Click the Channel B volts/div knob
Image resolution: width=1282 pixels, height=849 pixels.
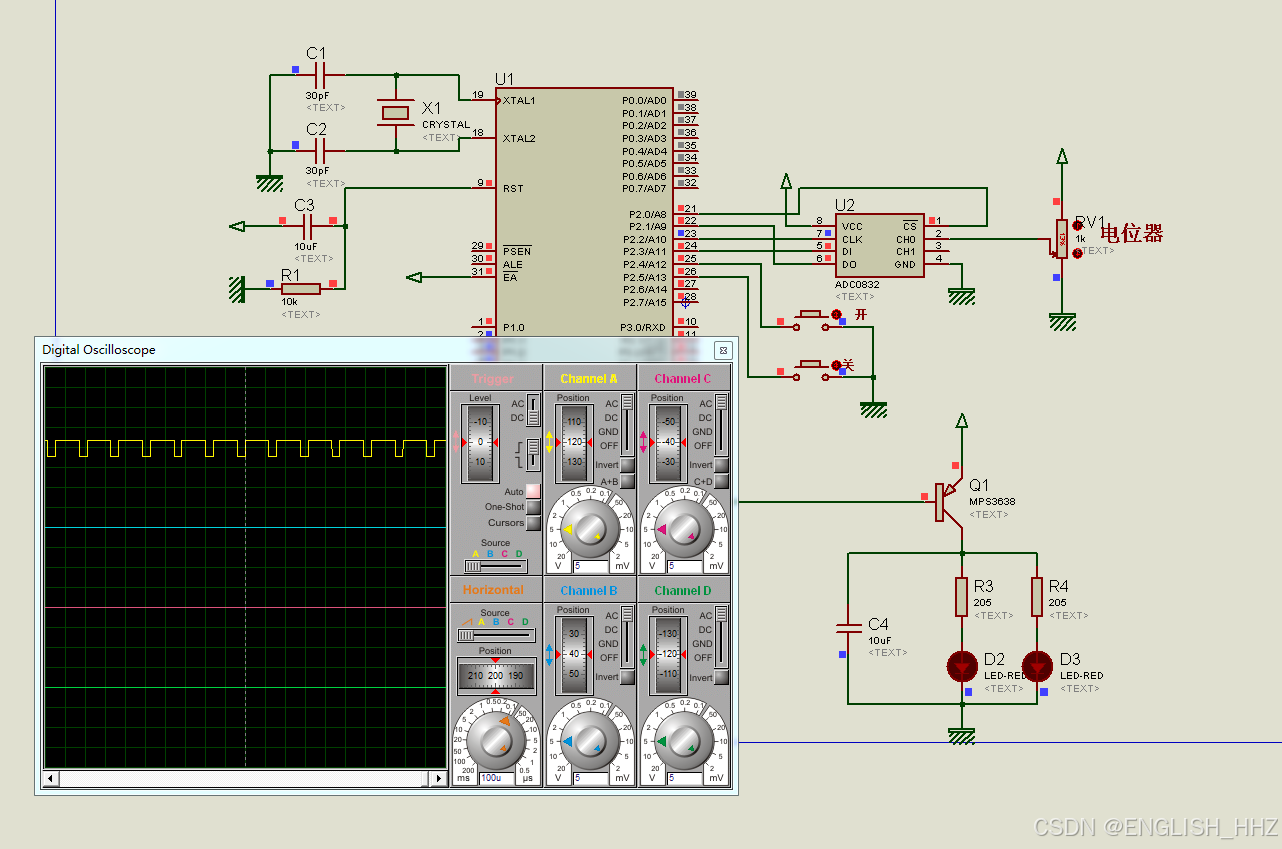(589, 741)
